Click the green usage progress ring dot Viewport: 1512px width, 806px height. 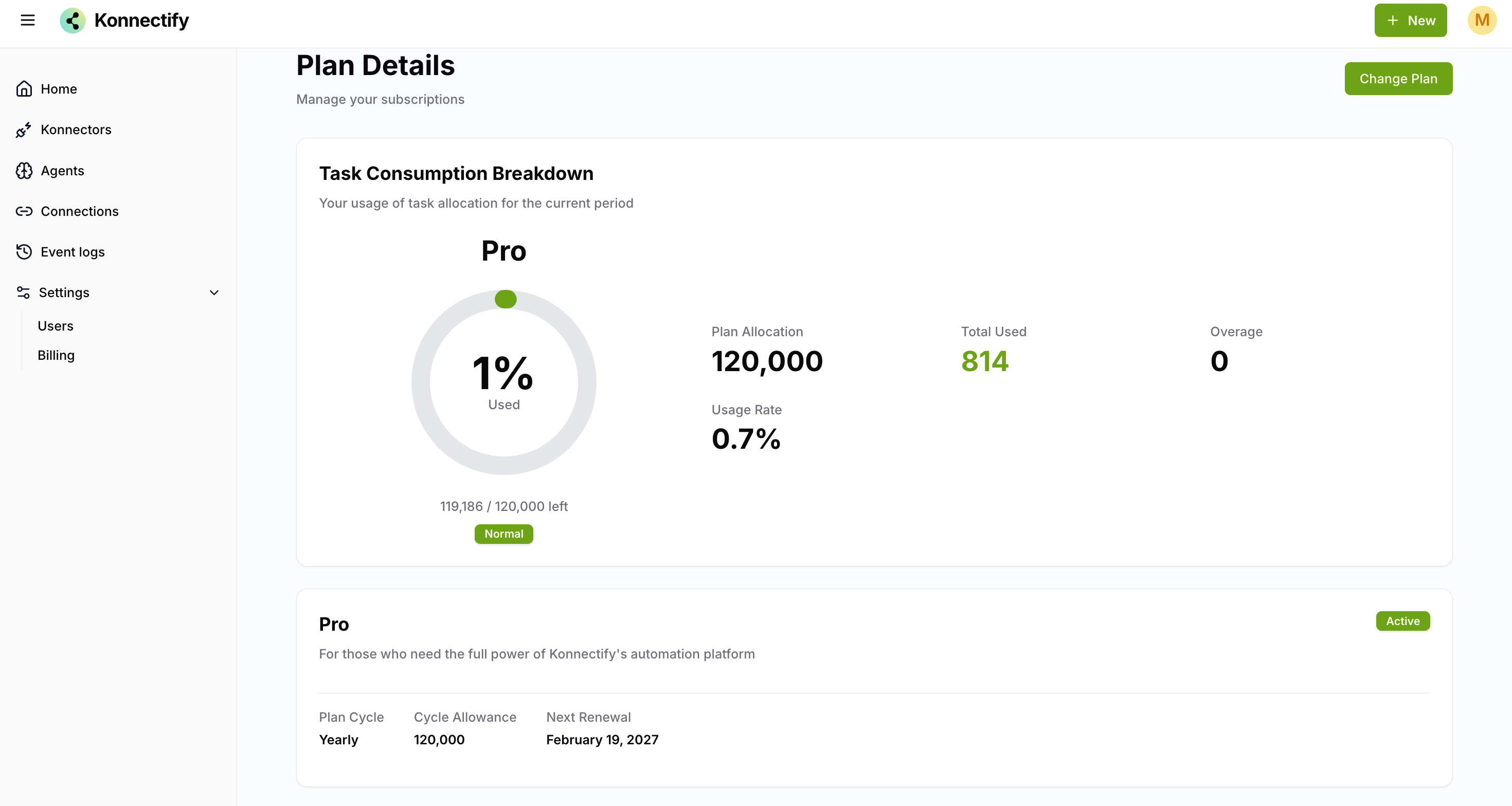506,299
